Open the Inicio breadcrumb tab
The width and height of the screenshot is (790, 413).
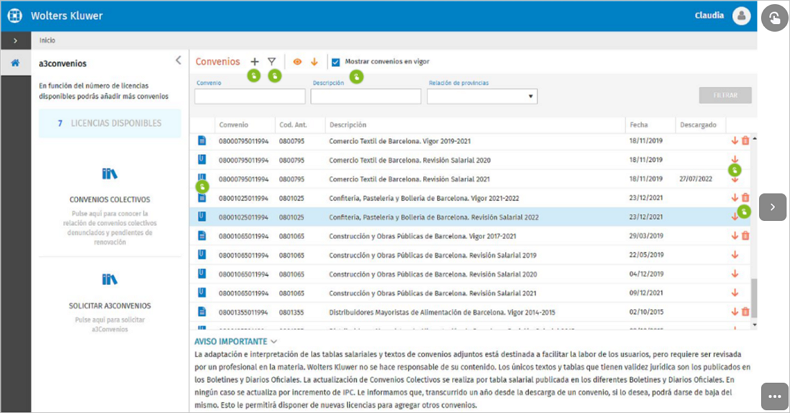(47, 40)
